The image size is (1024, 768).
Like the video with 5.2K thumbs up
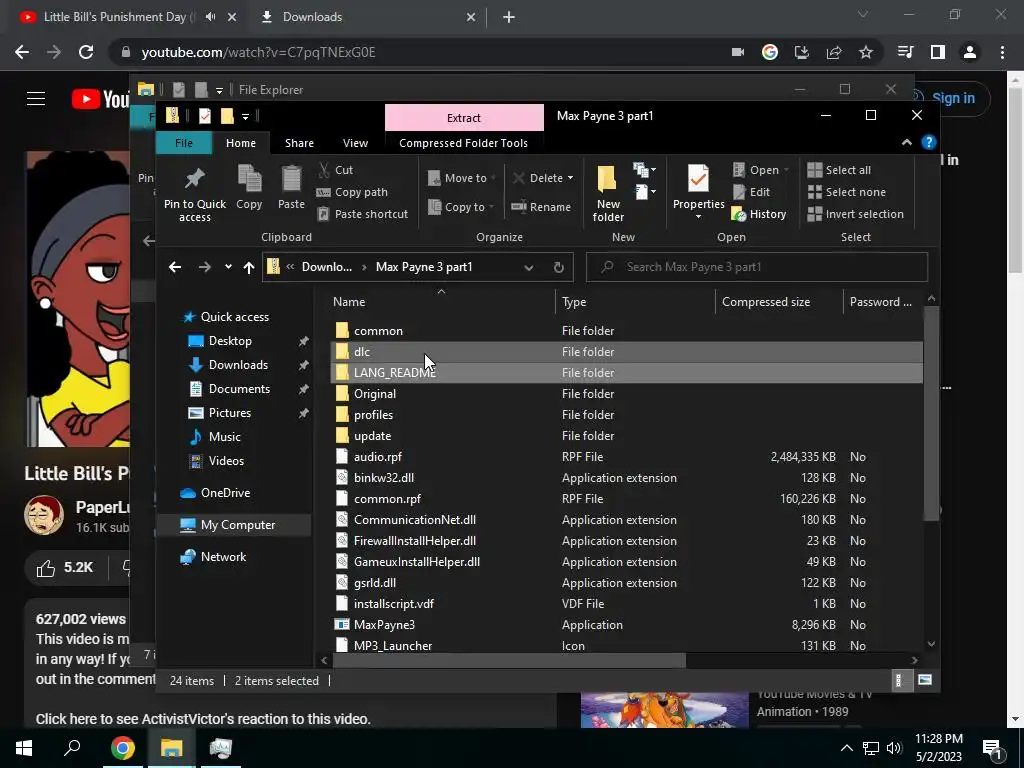coord(65,568)
